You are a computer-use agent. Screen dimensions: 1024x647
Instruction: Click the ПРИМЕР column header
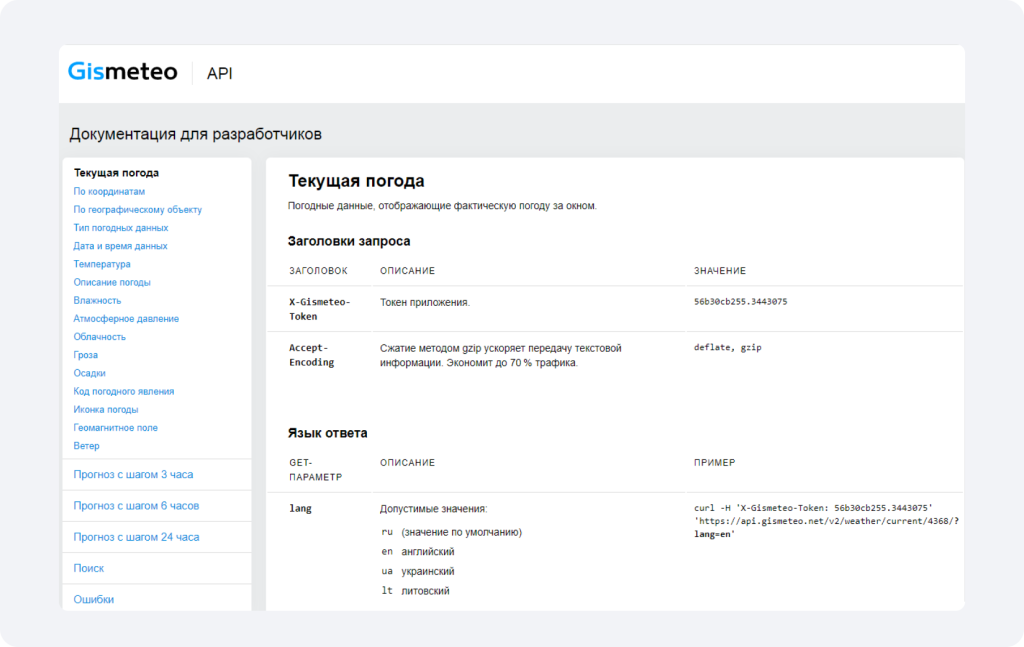coord(714,463)
